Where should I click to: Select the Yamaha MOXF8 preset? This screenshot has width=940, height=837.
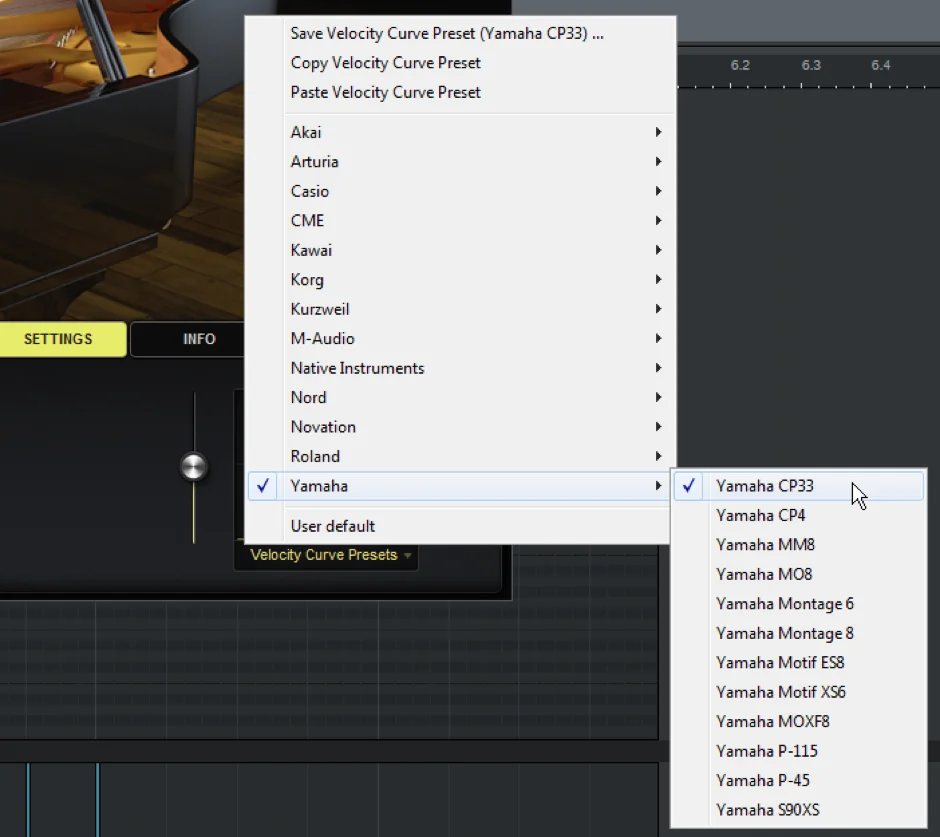point(799,721)
